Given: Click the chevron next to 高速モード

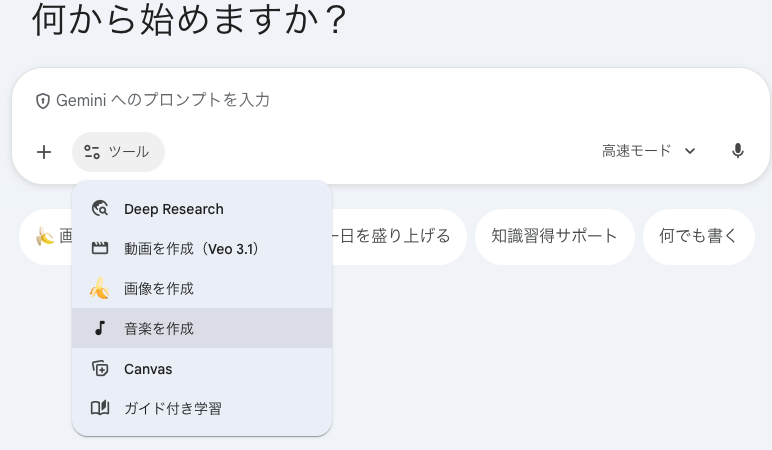Looking at the screenshot, I should [690, 151].
